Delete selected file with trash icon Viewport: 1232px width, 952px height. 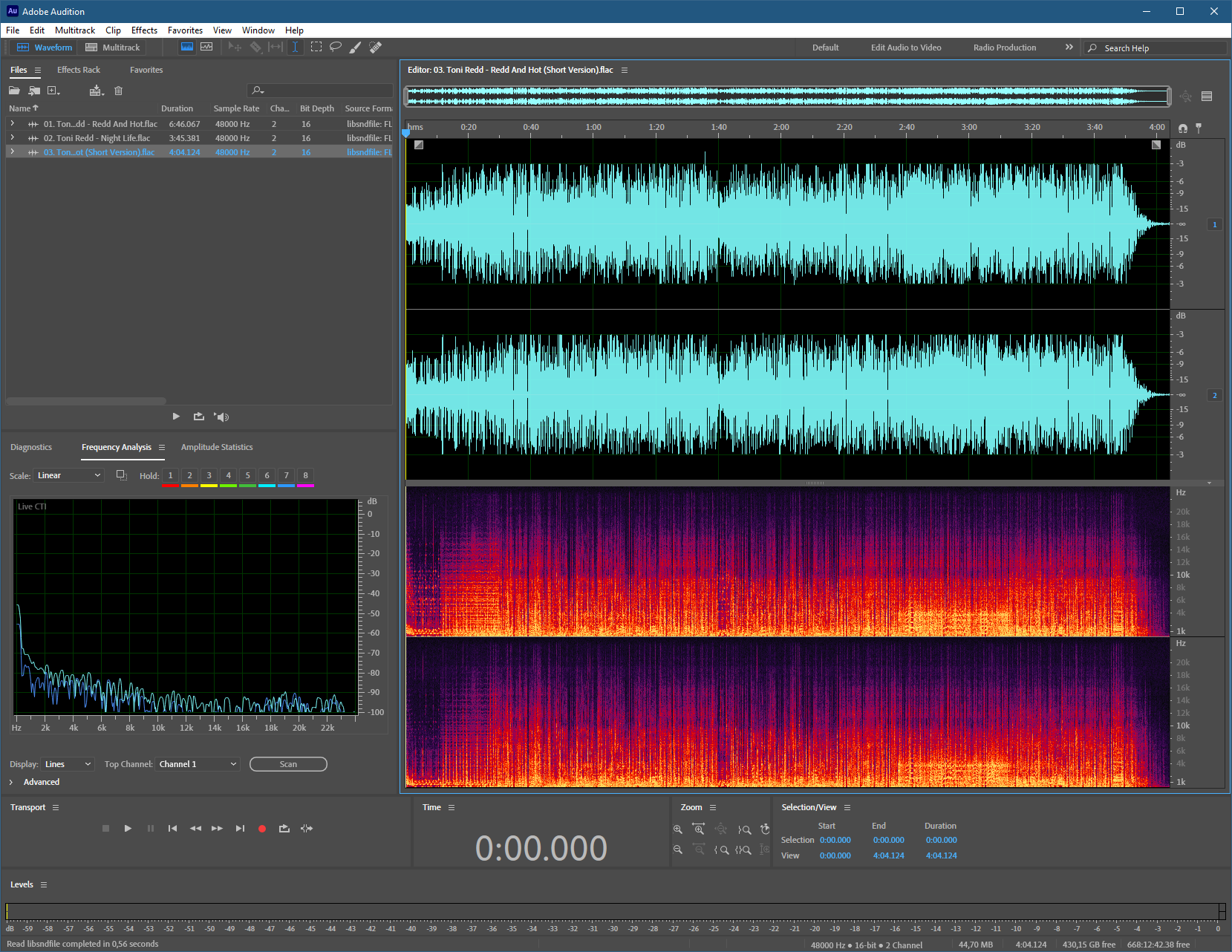pos(118,91)
